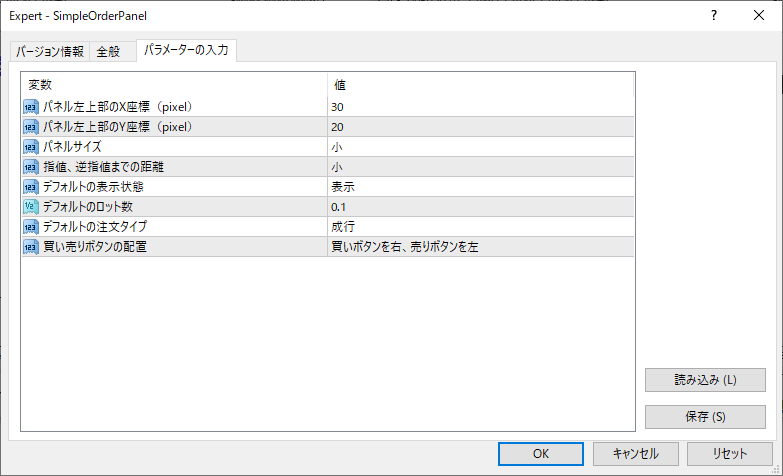Select the パネル左上部のY座標（pixel） label
This screenshot has height=476, width=783.
(x=118, y=127)
